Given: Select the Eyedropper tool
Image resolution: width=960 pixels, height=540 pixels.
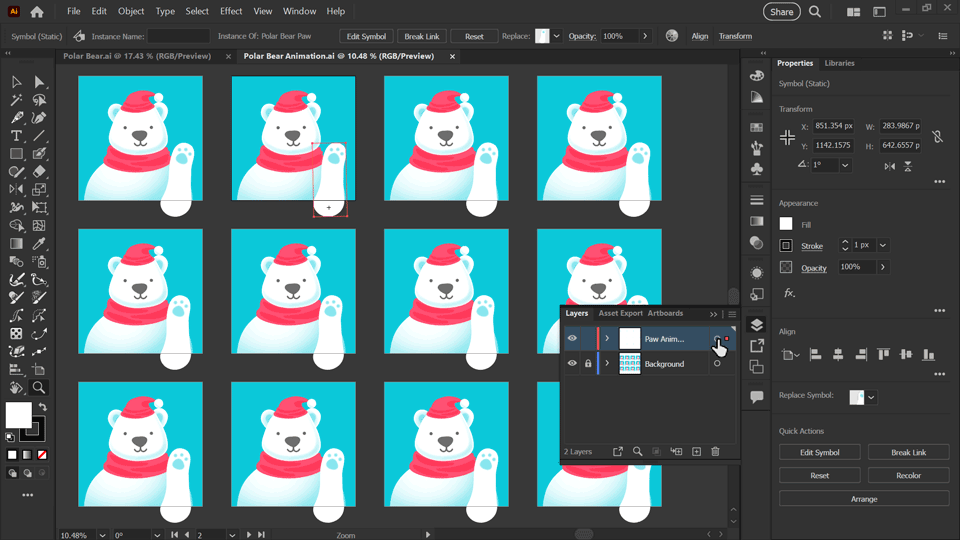Looking at the screenshot, I should tap(39, 244).
